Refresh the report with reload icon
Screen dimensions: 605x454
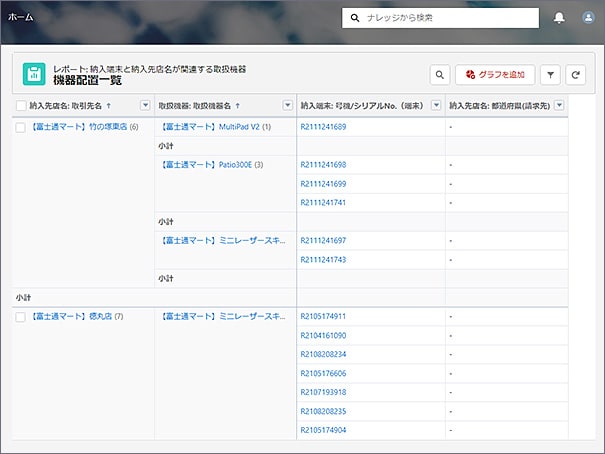(x=575, y=74)
